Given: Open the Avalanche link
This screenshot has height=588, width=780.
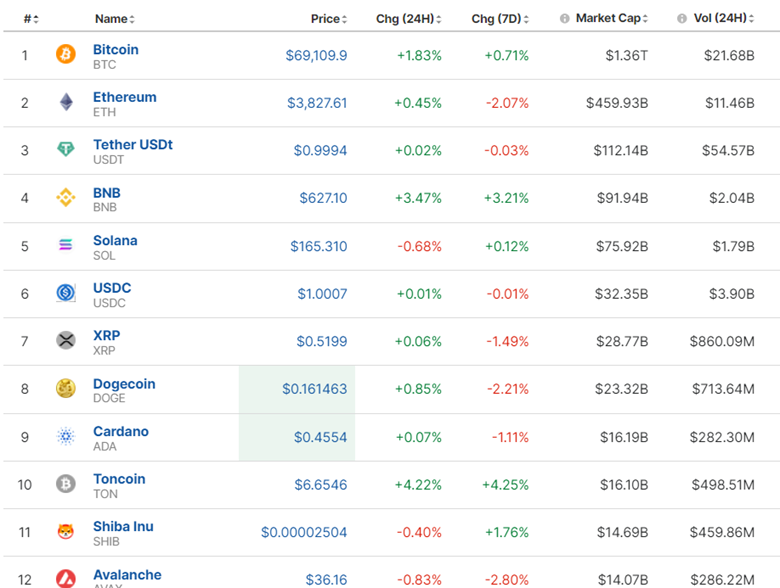Looking at the screenshot, I should [x=127, y=575].
